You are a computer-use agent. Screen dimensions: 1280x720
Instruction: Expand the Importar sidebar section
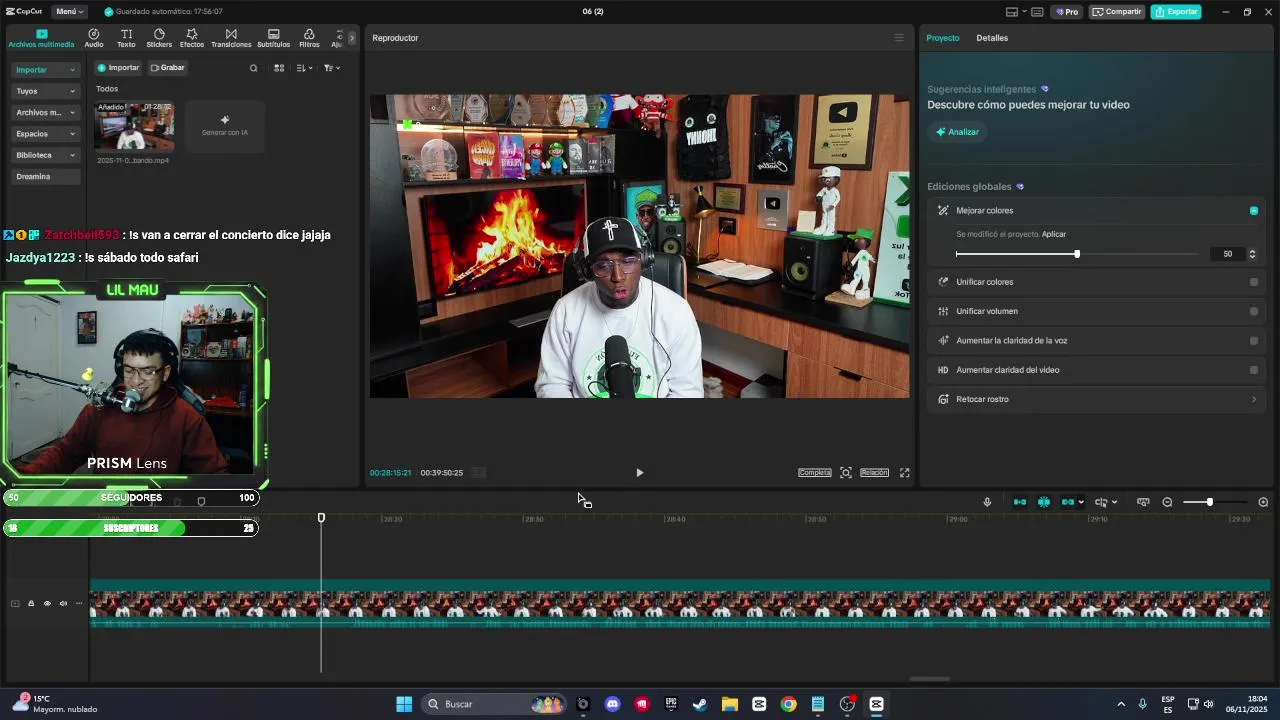[45, 70]
